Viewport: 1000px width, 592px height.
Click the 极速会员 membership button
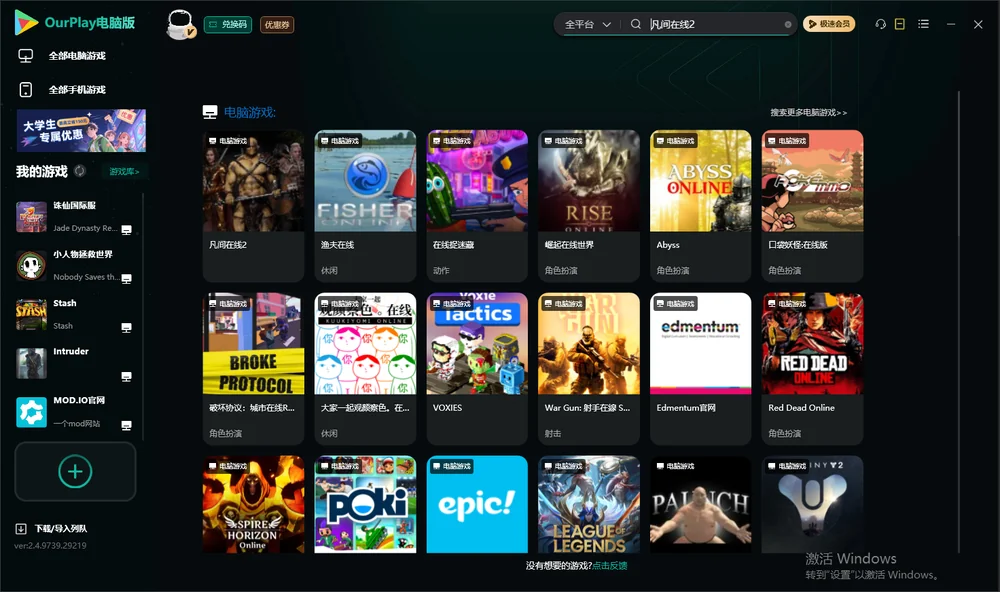tap(829, 24)
